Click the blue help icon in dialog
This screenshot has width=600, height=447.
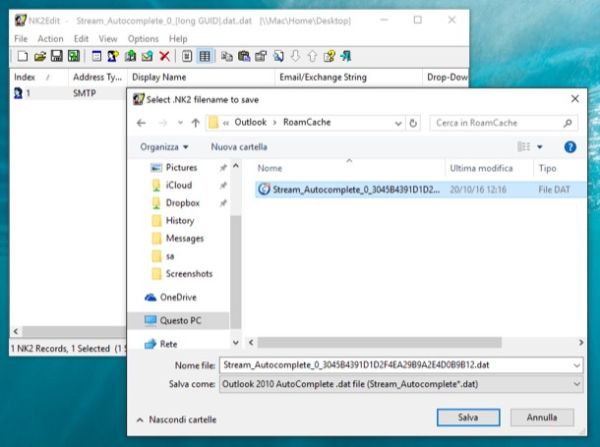pos(570,146)
